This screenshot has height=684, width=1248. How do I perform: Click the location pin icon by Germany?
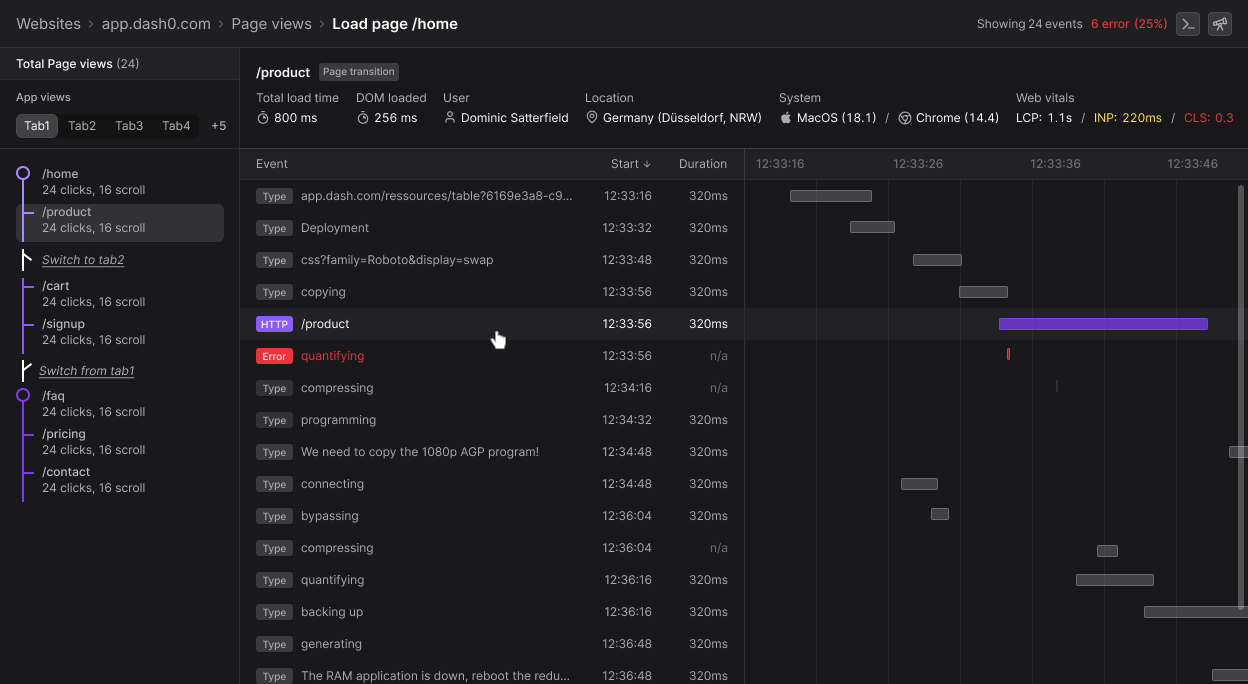[x=592, y=118]
